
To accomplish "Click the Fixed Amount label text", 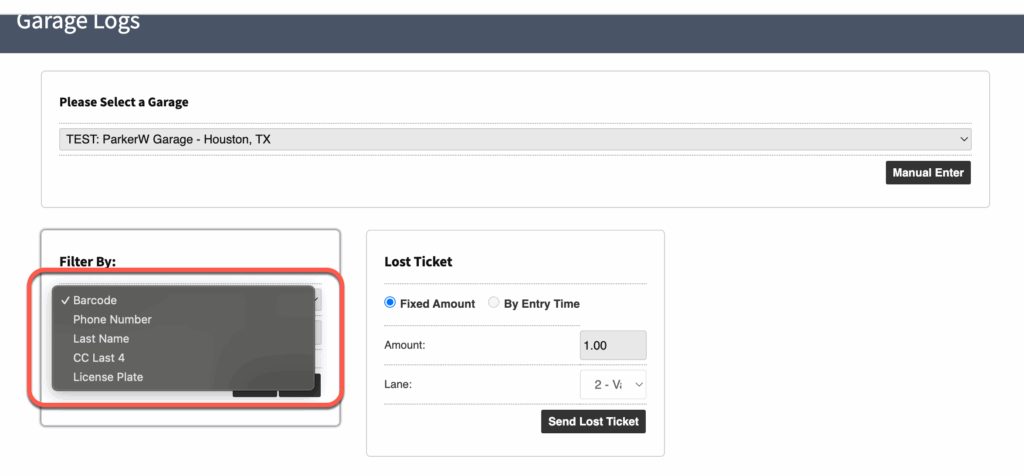I will coord(437,304).
